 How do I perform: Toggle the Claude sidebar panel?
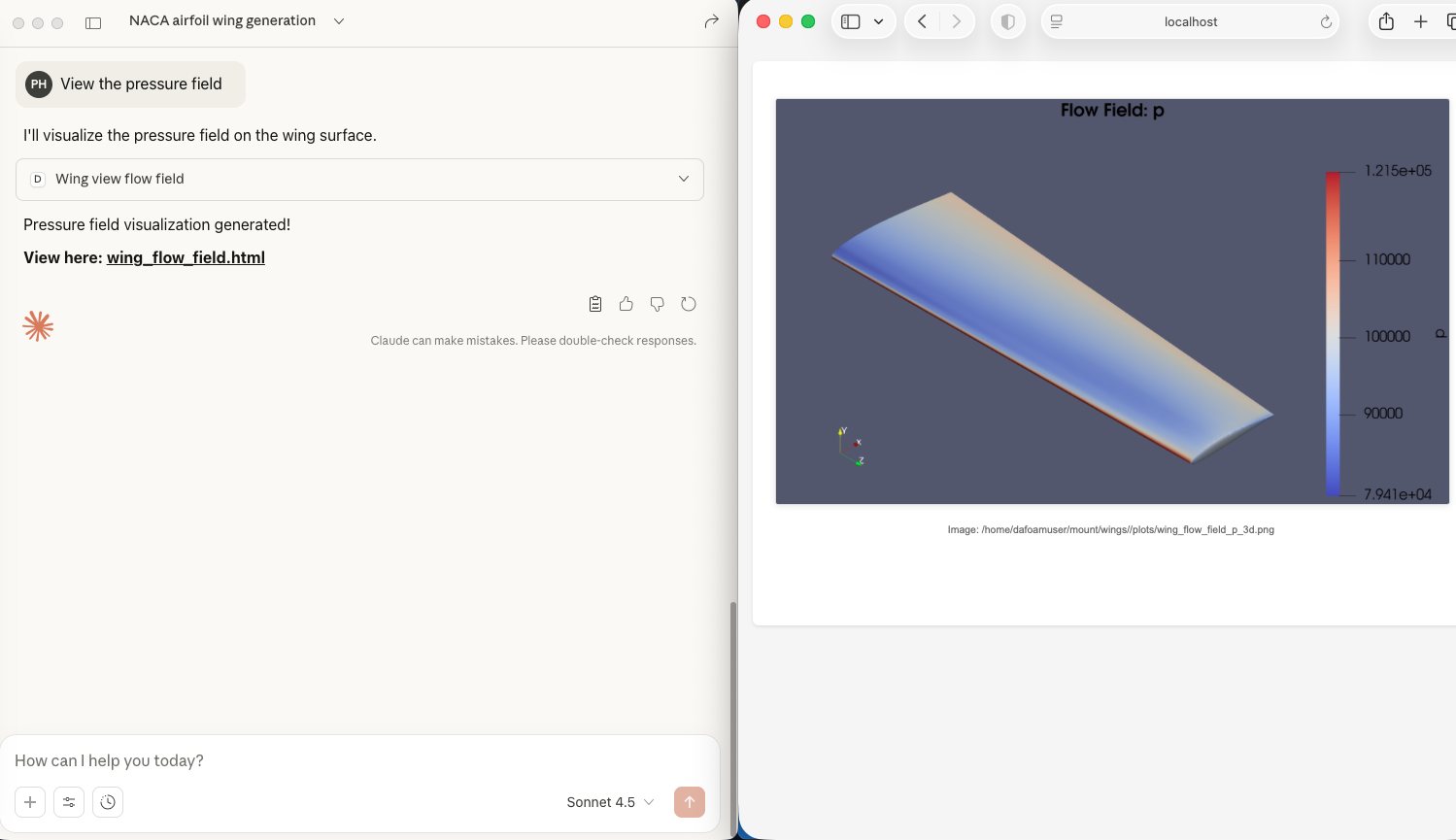(x=93, y=22)
